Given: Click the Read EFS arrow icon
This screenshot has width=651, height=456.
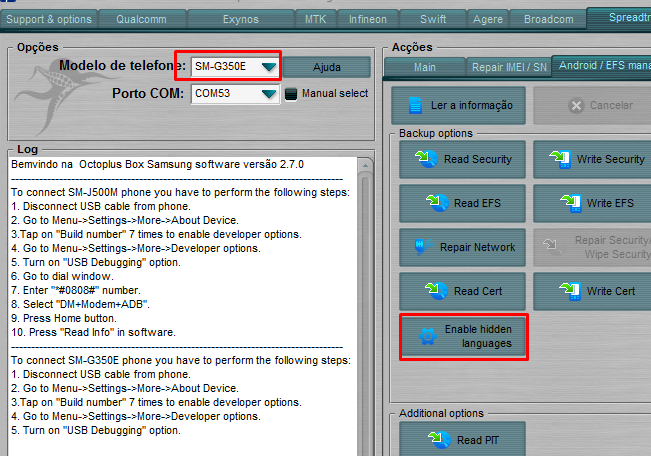Looking at the screenshot, I should tap(437, 203).
